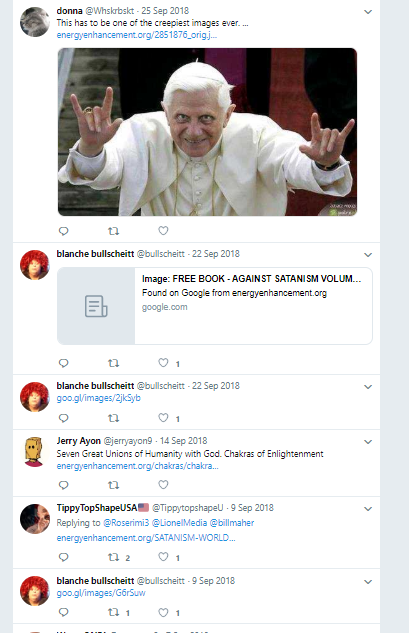This screenshot has width=409, height=633.
Task: Open the chevron menu on TippyTopShapeUSA's tweet
Action: coord(368,509)
